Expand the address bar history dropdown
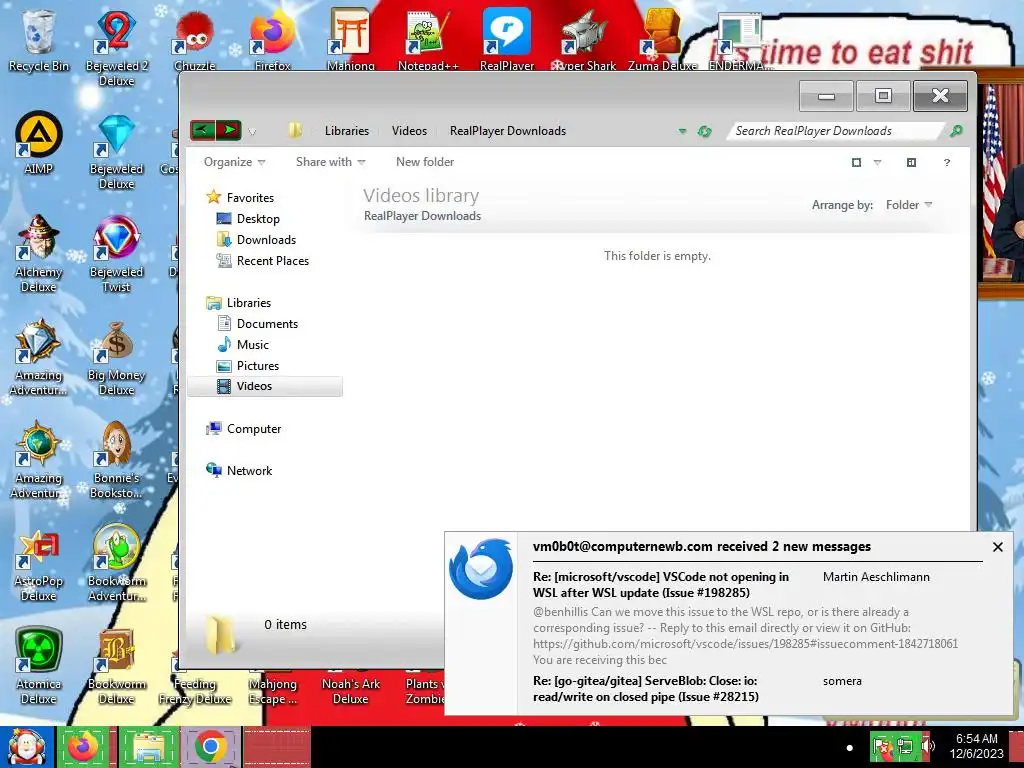The image size is (1024, 768). coord(682,131)
